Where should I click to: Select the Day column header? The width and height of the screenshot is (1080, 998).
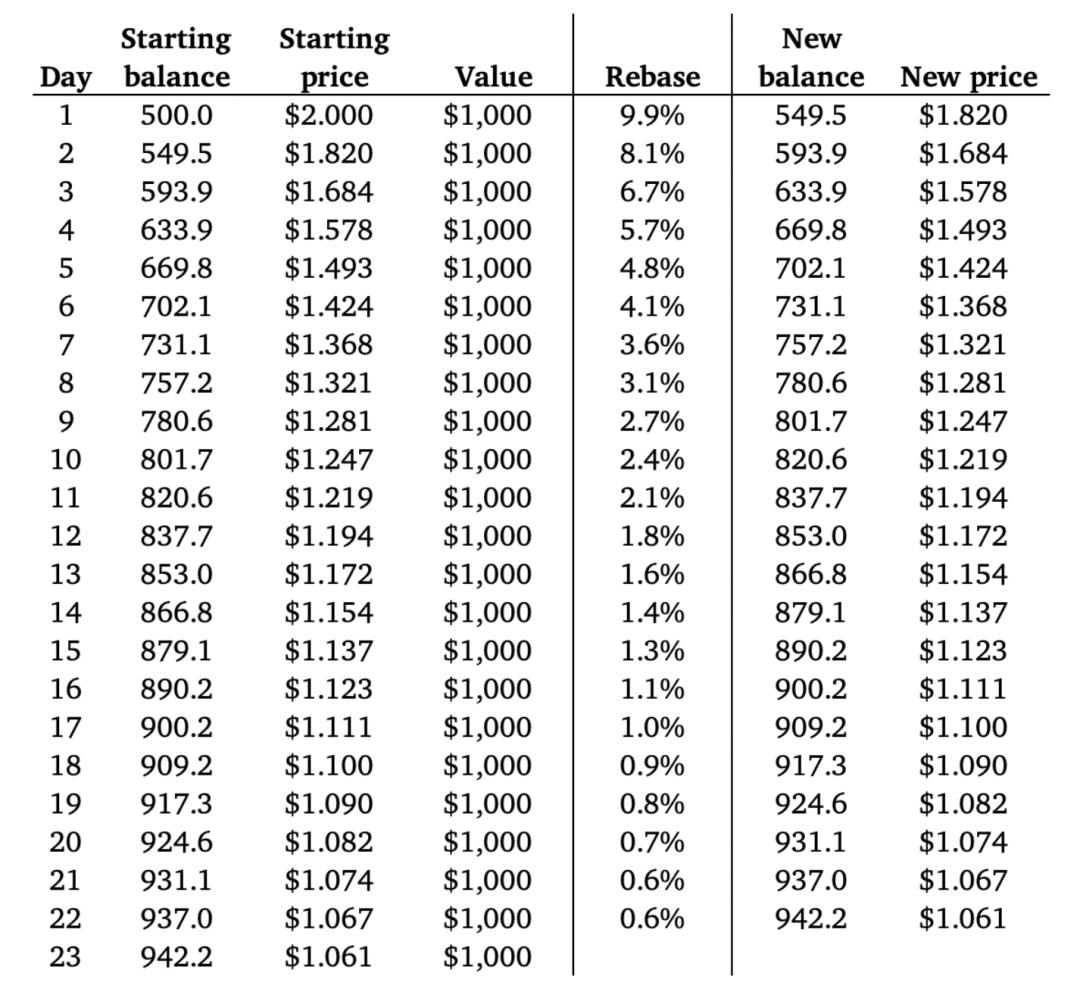click(x=65, y=78)
